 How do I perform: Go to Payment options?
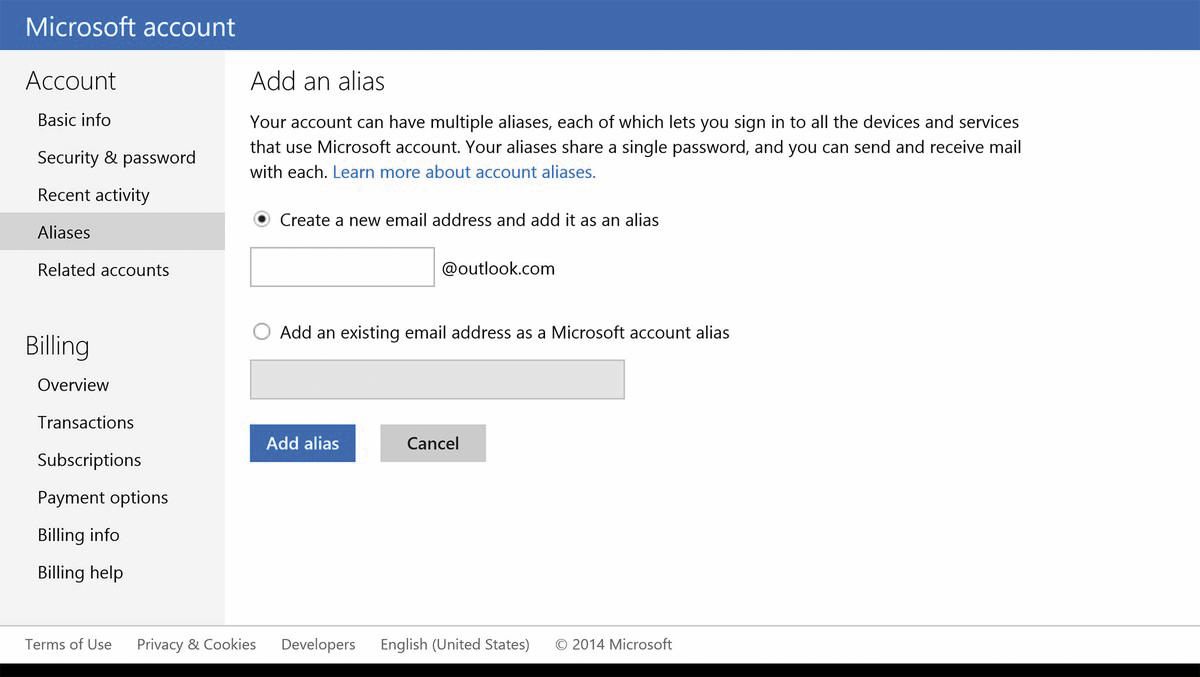click(102, 497)
